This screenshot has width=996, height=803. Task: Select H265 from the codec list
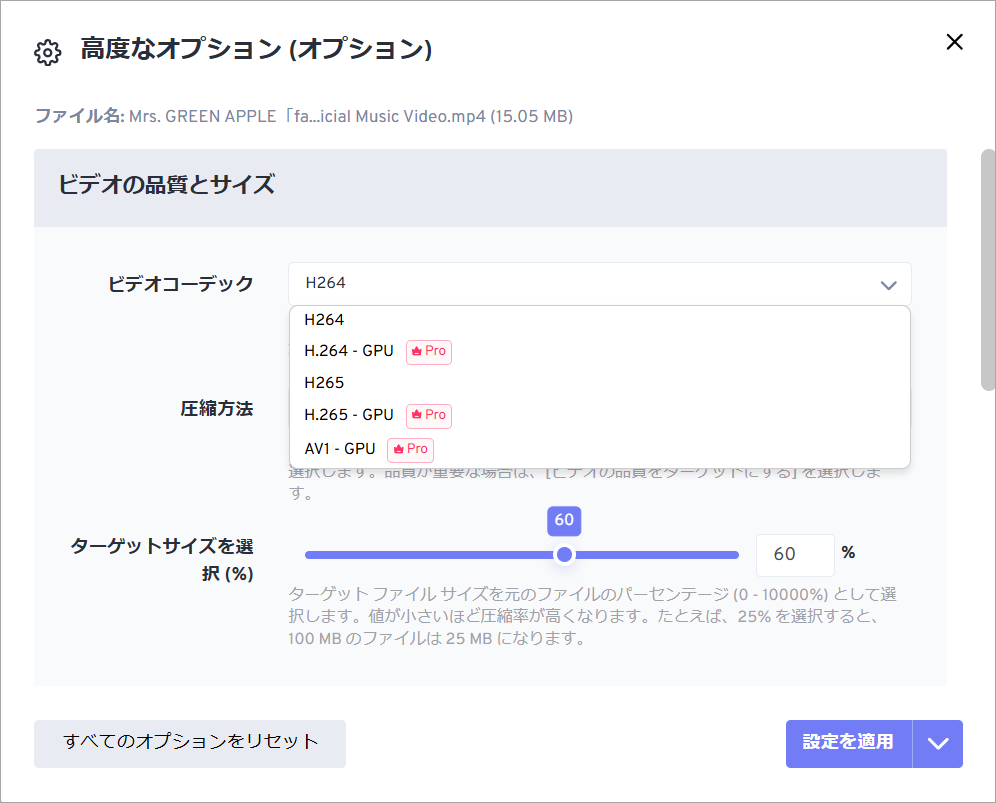pos(599,383)
